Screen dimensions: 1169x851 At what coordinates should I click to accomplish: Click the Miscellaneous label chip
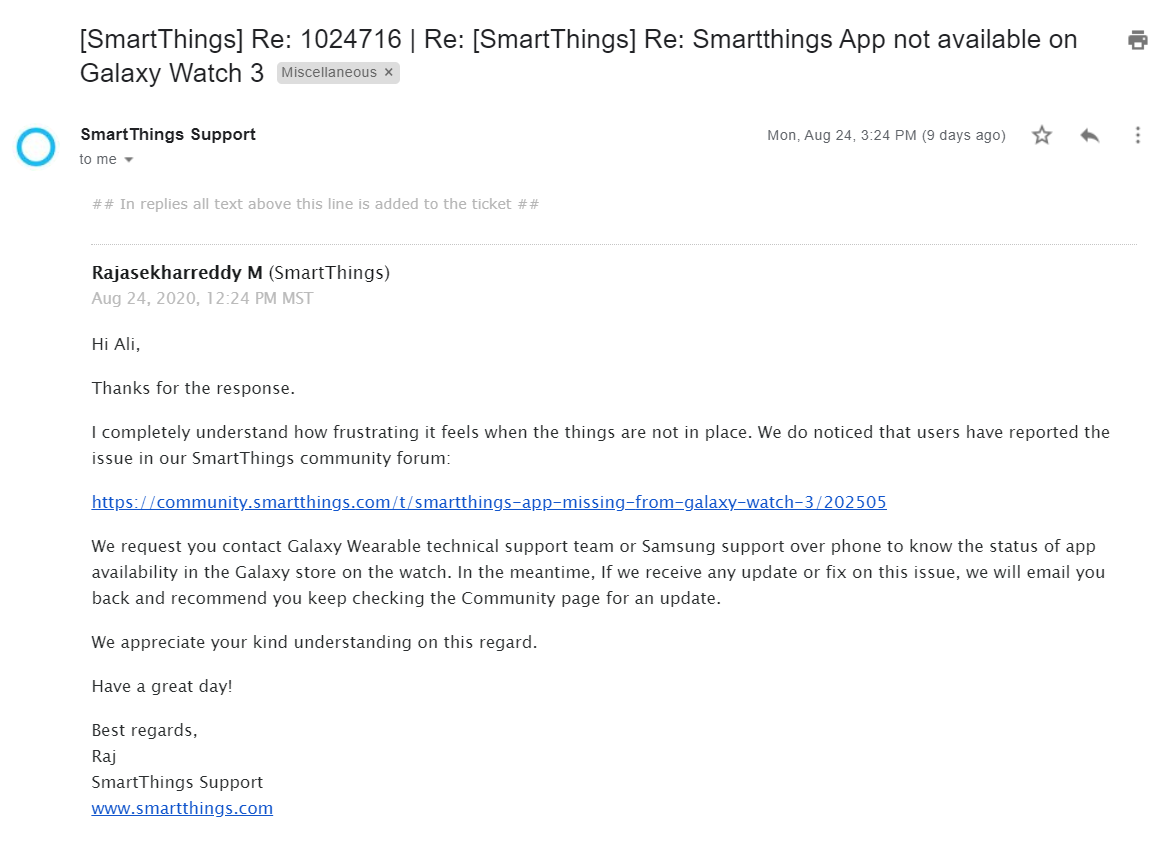(x=329, y=72)
